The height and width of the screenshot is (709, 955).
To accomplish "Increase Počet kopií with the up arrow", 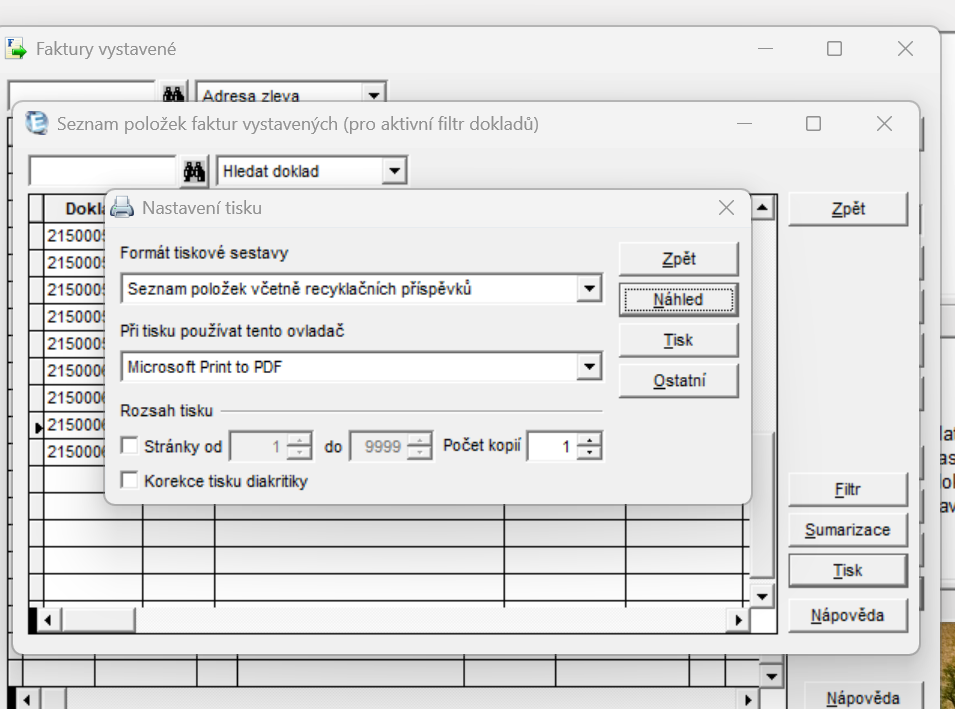I will click(591, 440).
